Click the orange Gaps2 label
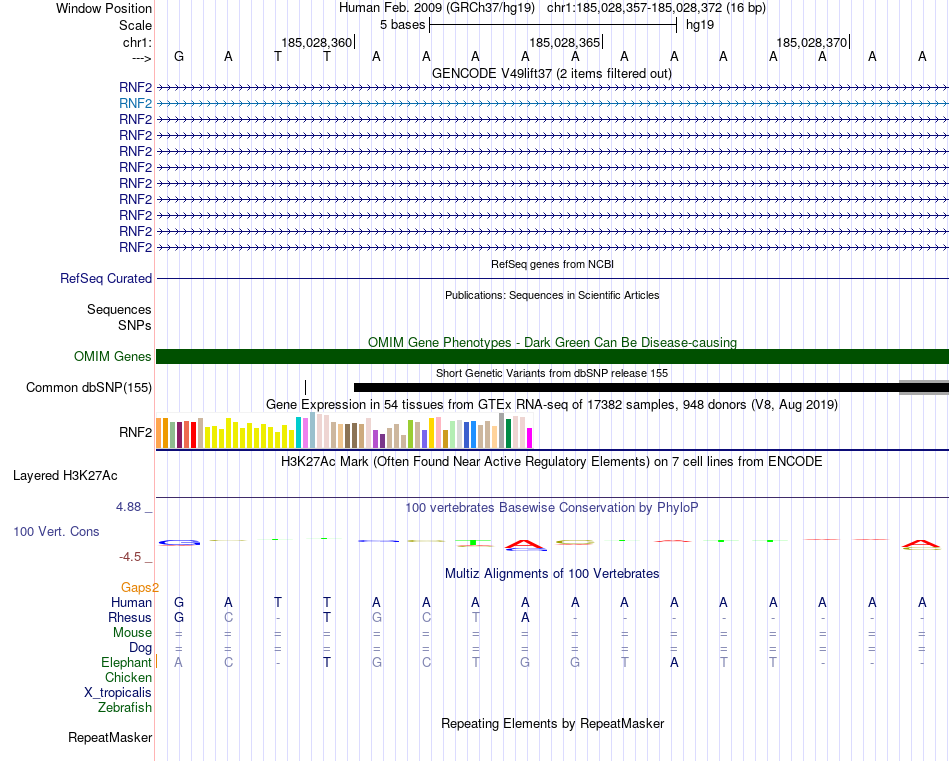950x761 pixels. (x=140, y=588)
